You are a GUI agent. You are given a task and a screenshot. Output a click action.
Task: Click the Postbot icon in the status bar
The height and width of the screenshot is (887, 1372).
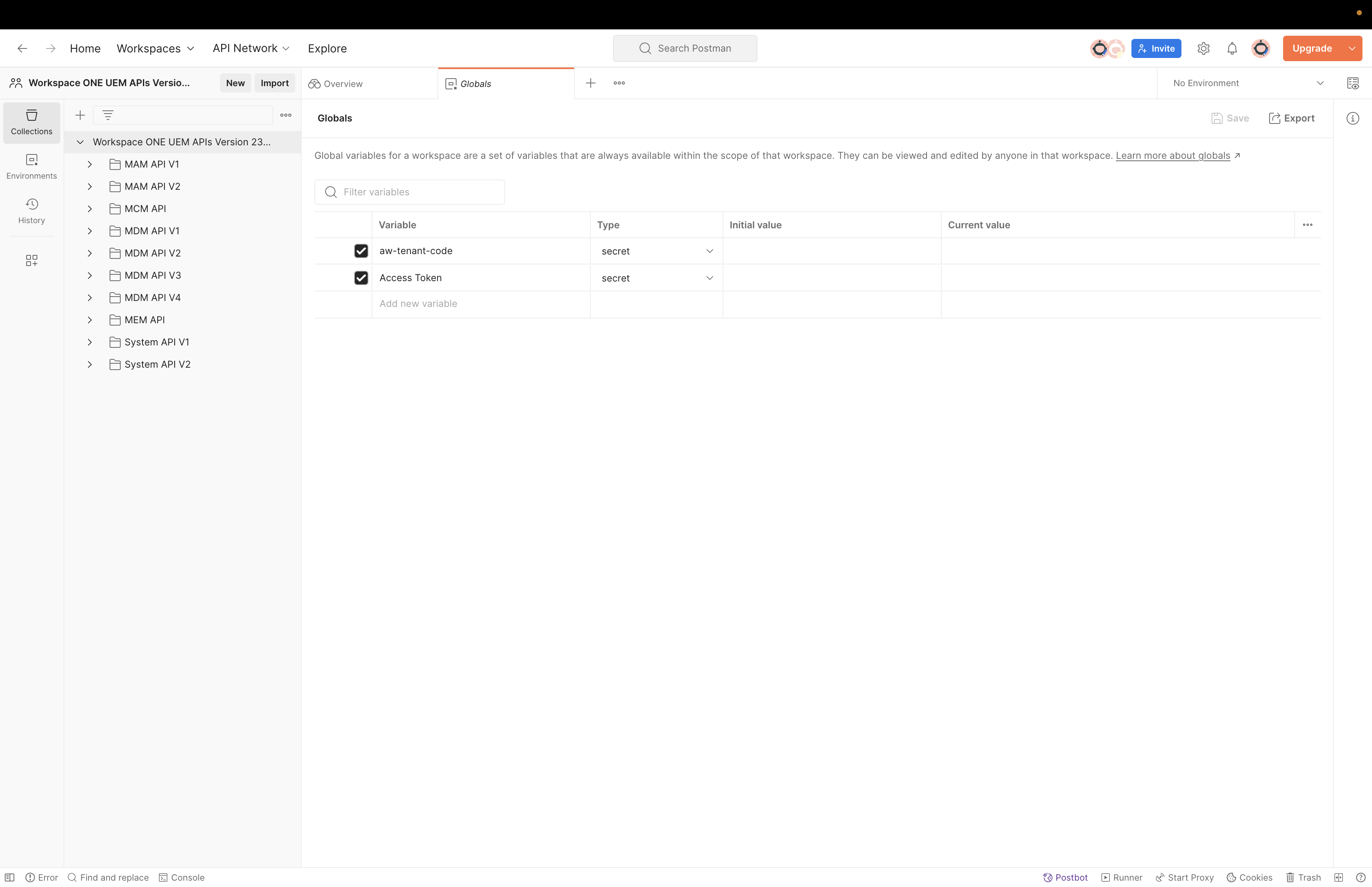click(x=1065, y=877)
